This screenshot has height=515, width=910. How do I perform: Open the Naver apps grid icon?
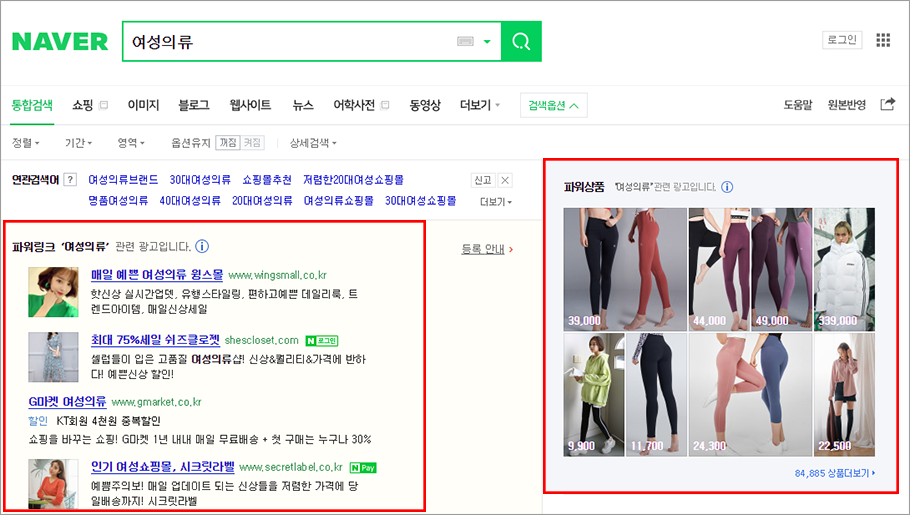(883, 40)
